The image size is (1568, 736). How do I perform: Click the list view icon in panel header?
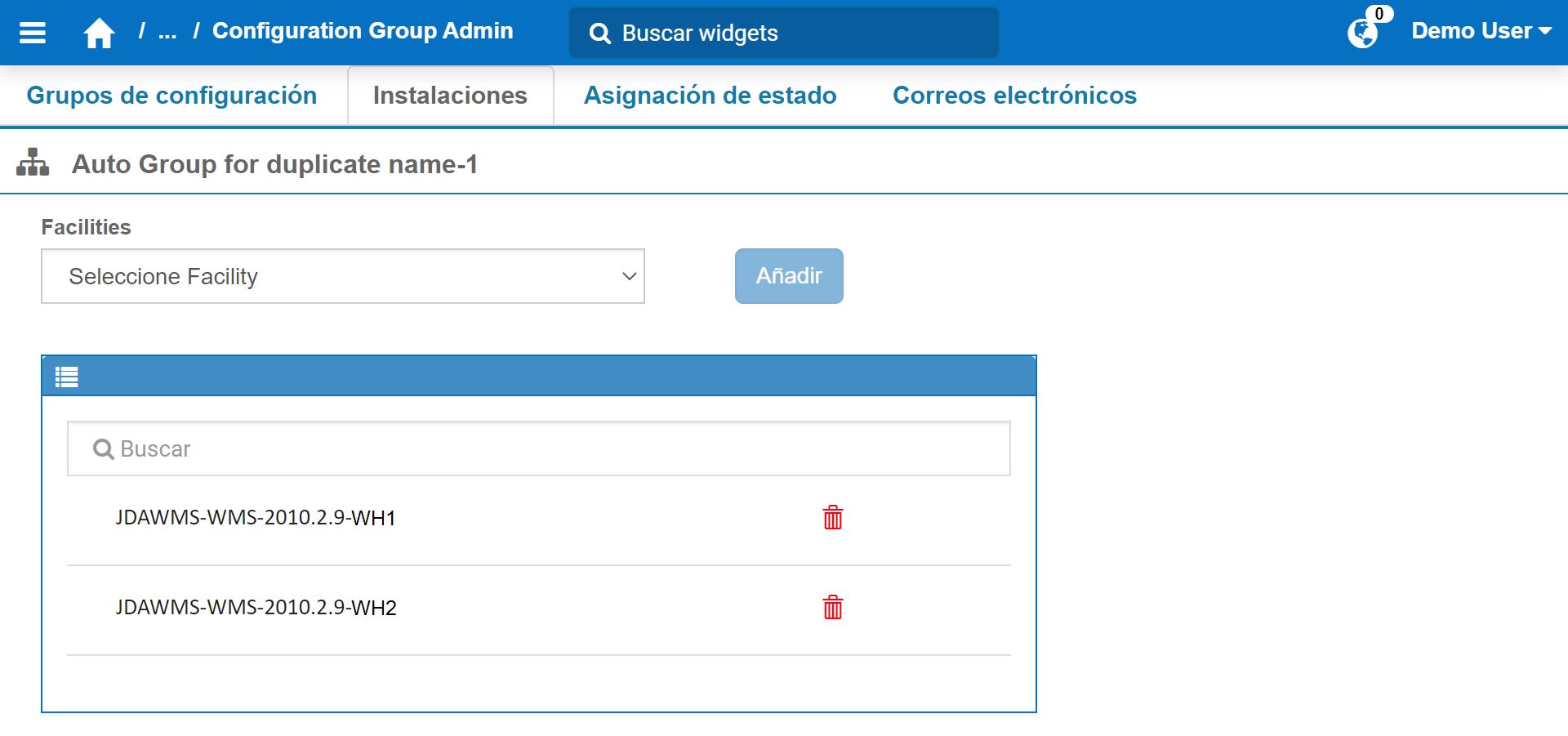67,377
